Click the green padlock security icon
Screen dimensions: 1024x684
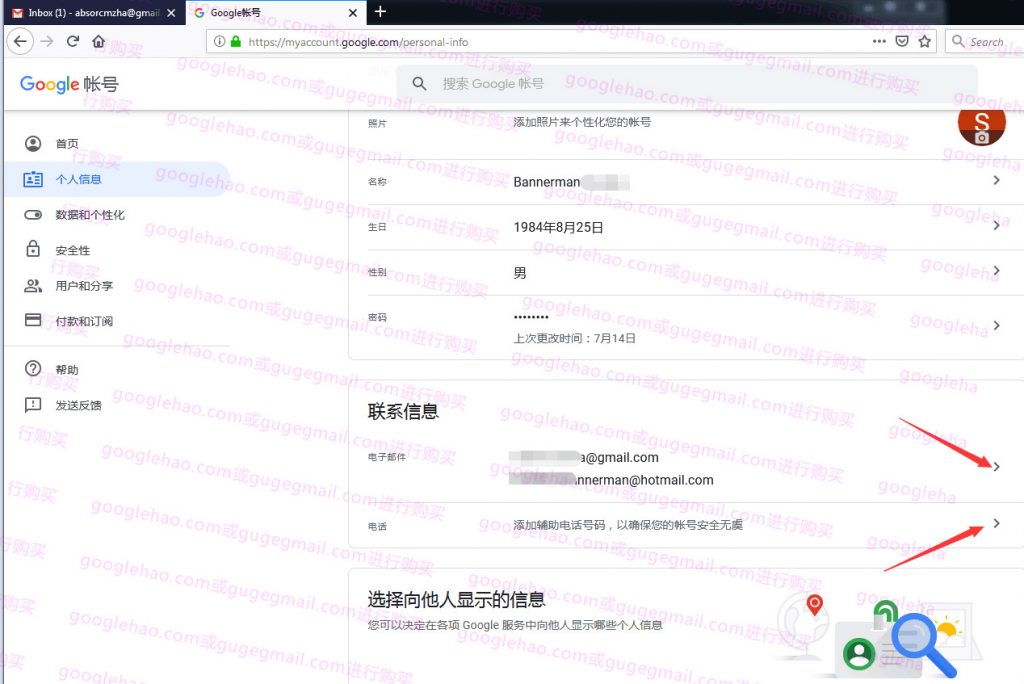pyautogui.click(x=236, y=42)
